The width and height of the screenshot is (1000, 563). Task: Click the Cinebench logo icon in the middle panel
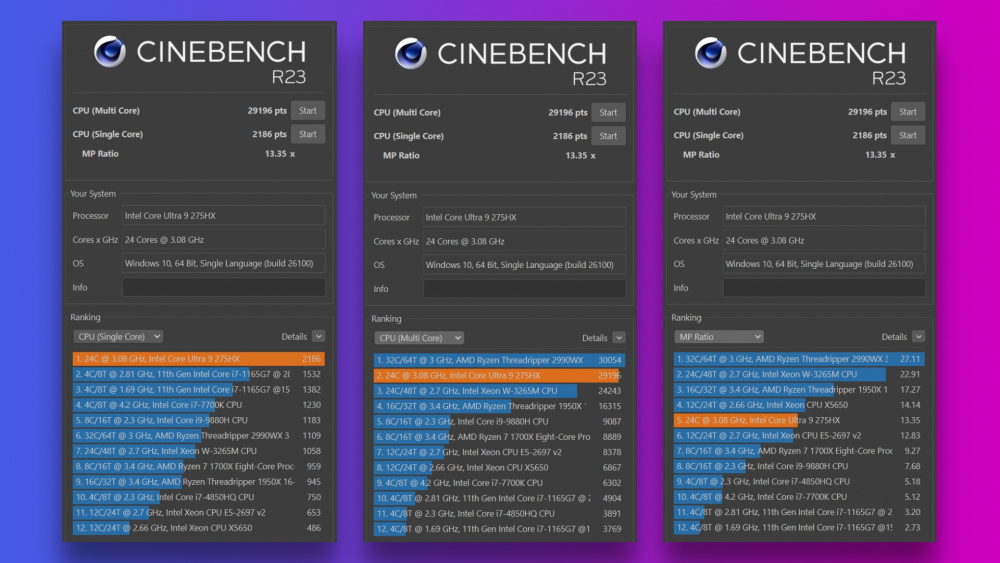coord(411,53)
